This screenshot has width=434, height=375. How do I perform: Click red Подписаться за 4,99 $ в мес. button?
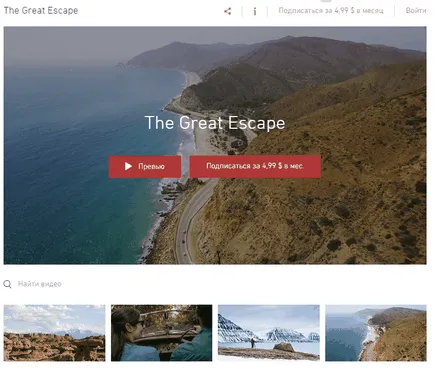[x=255, y=166]
